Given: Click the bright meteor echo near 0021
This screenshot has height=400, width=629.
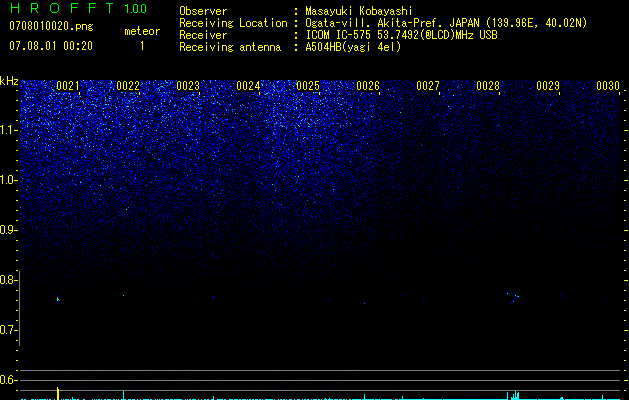Looking at the screenshot, I should click(58, 298).
